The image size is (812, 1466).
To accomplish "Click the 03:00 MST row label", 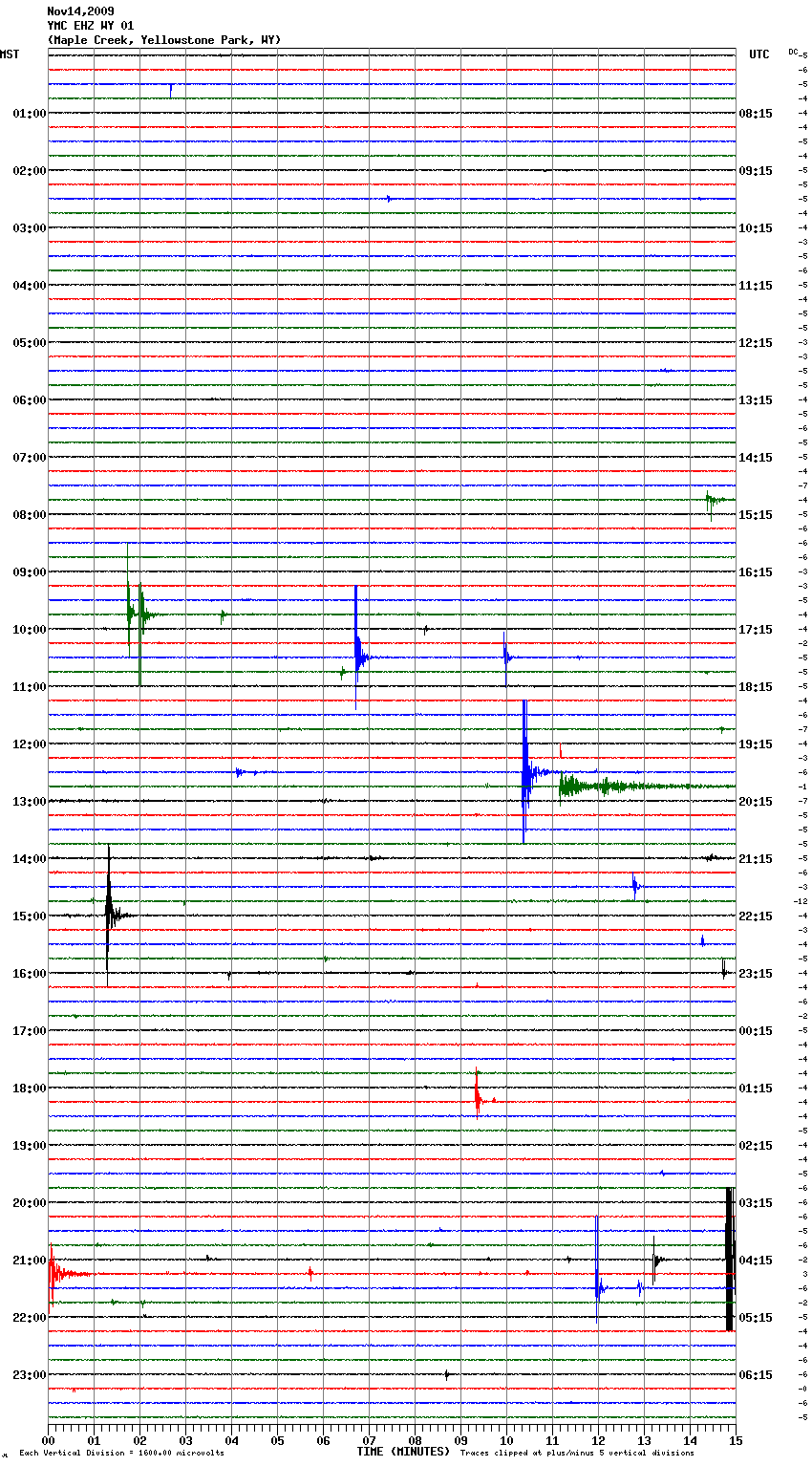I will [x=30, y=228].
